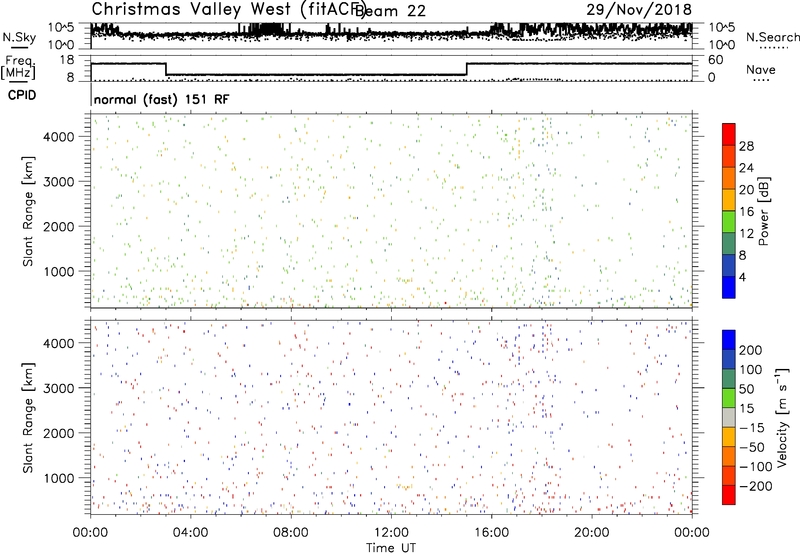
Task: Click the frequency step-up line near 15:00
Action: tap(466, 69)
